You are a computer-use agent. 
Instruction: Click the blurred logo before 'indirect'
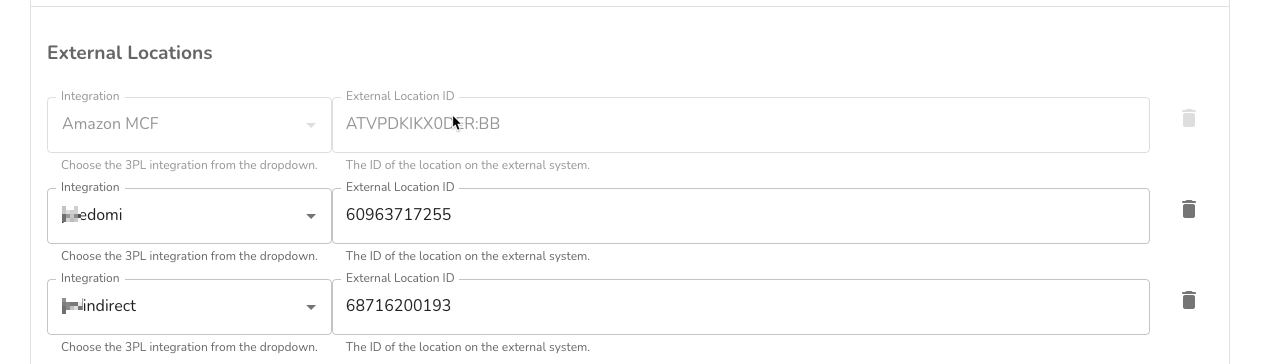tap(72, 306)
